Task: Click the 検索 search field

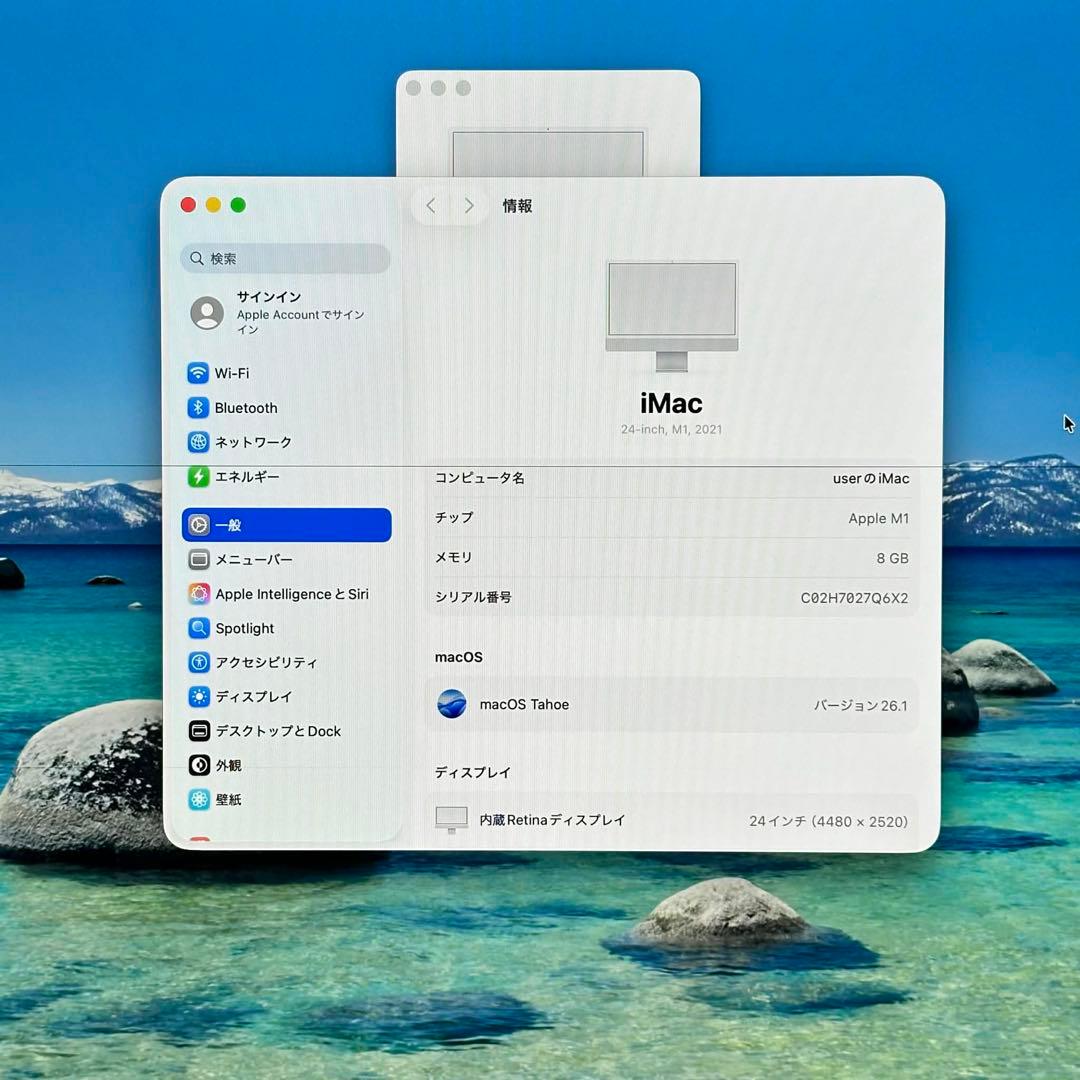Action: pos(285,258)
